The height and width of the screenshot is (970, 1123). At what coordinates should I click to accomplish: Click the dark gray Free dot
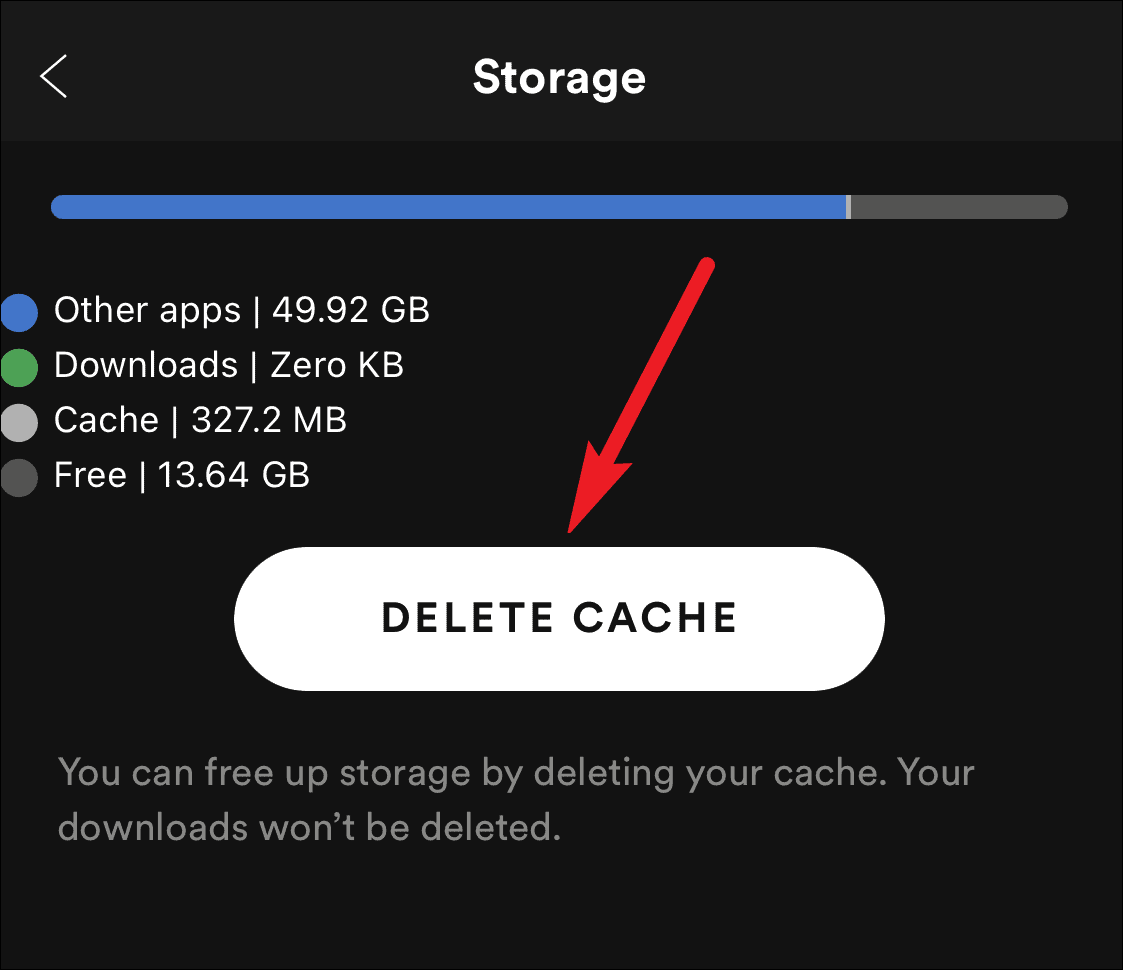click(19, 478)
